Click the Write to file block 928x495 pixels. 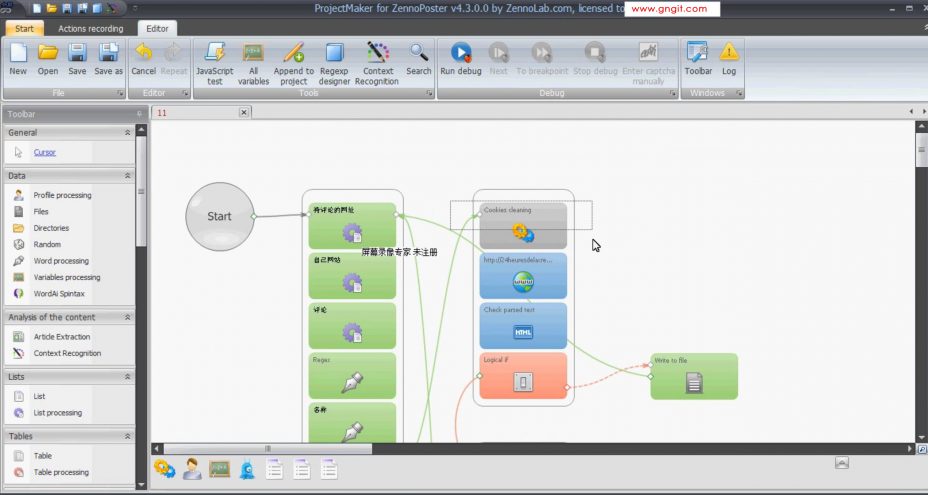point(694,376)
